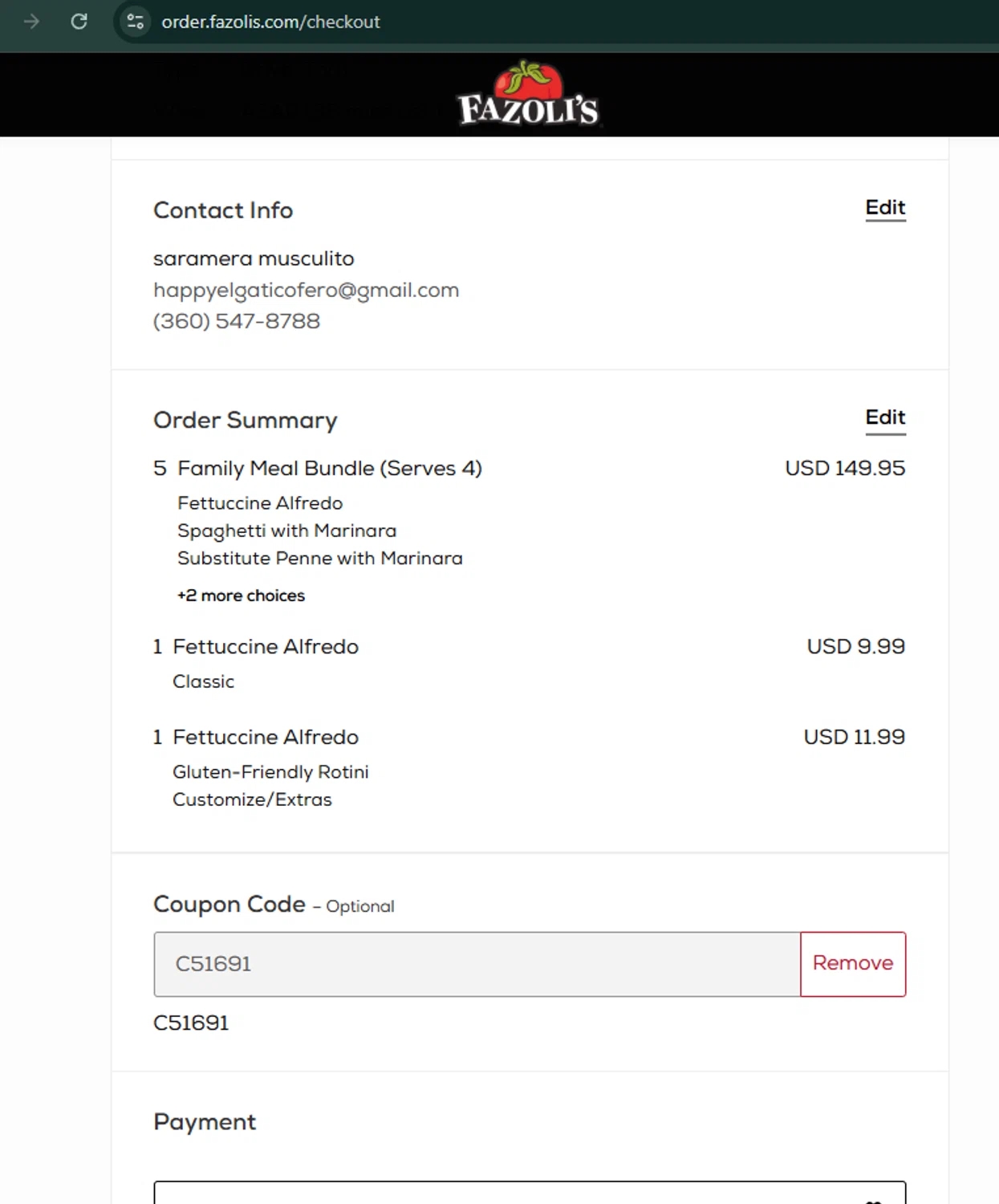Click the USD 11.99 Fettuccine Alfredo item
The image size is (999, 1204).
pos(266,737)
